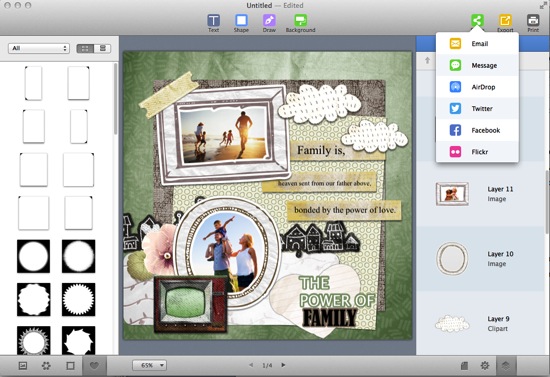The image size is (550, 377).
Task: Click the green Share icon
Action: tap(477, 20)
